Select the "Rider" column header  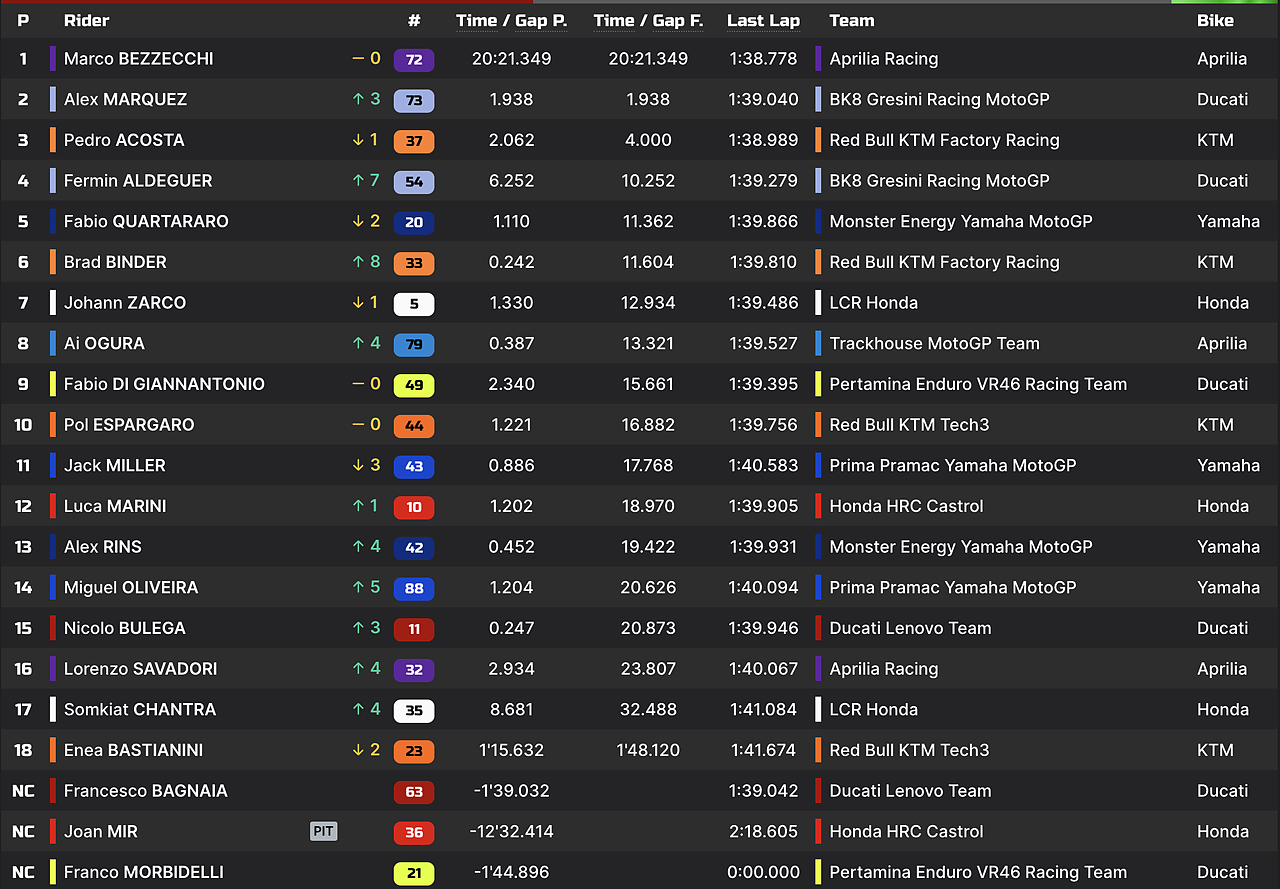pyautogui.click(x=86, y=20)
